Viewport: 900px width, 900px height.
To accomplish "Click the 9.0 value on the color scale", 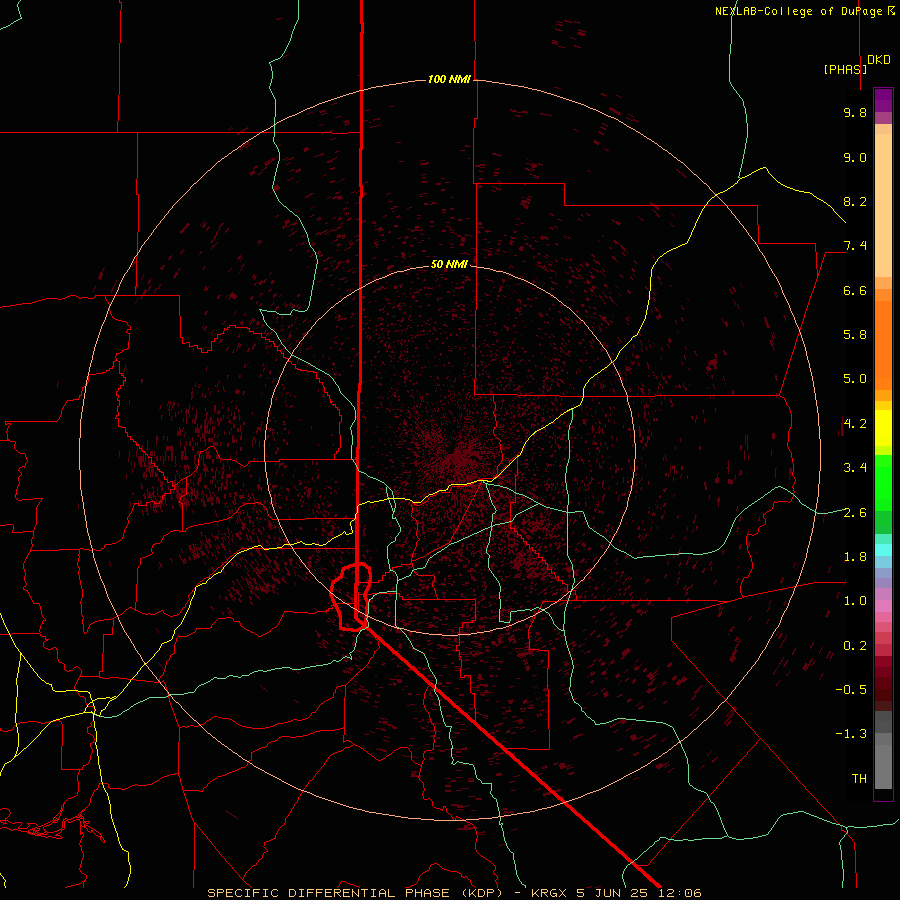I will 855,157.
